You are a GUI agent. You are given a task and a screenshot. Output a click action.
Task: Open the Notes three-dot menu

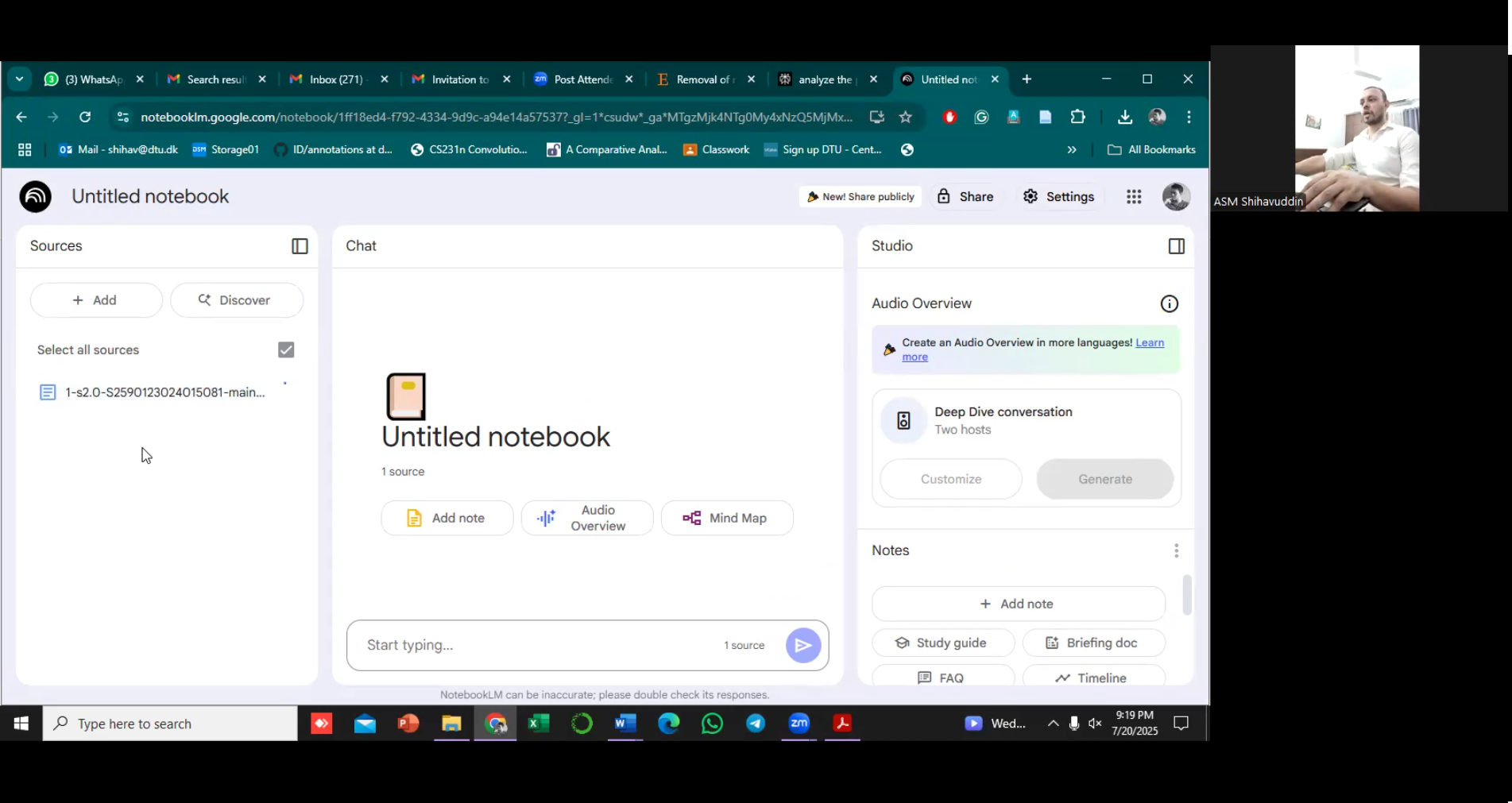tap(1176, 550)
